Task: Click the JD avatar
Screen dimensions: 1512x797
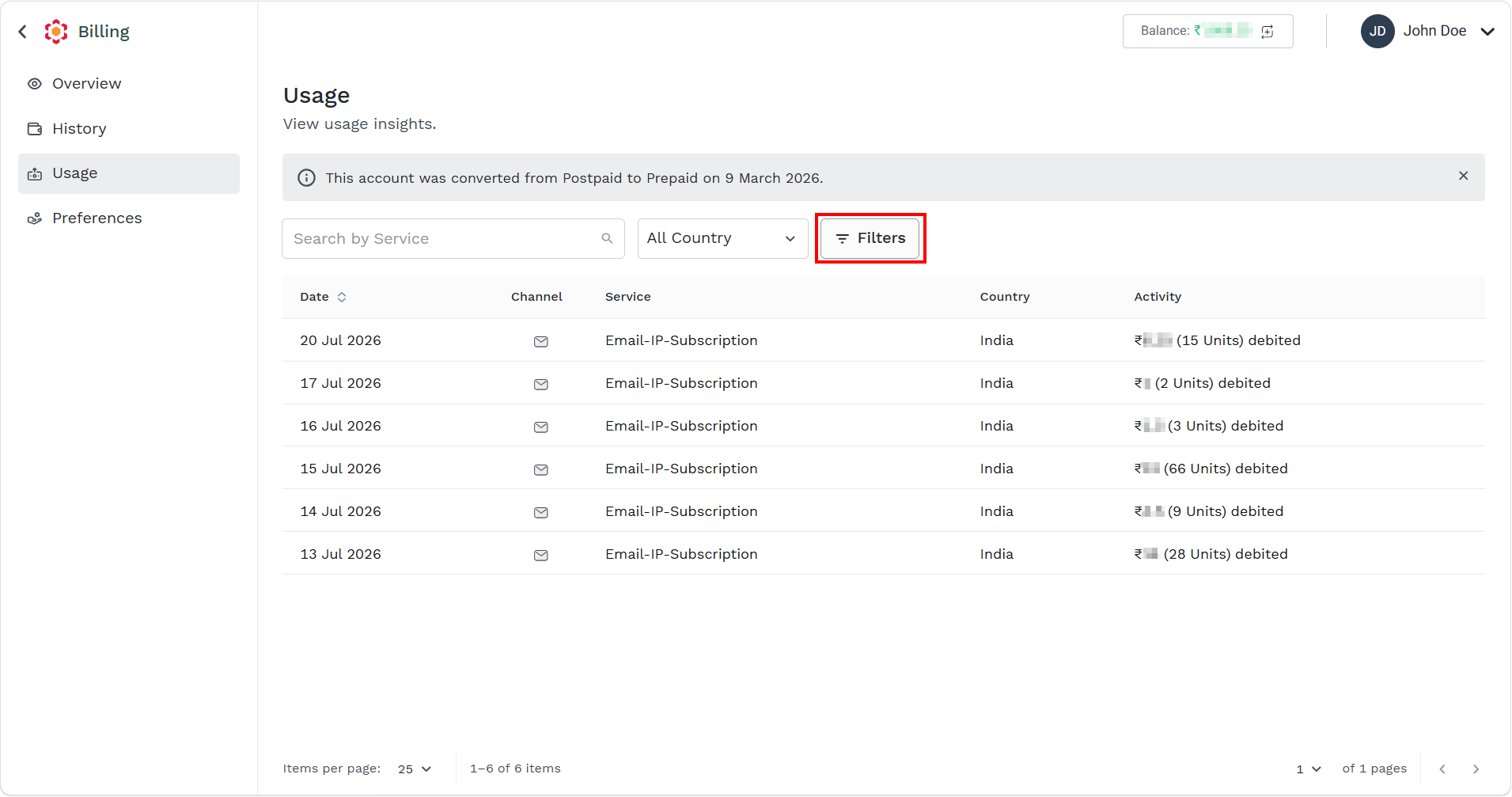Action: click(1377, 32)
